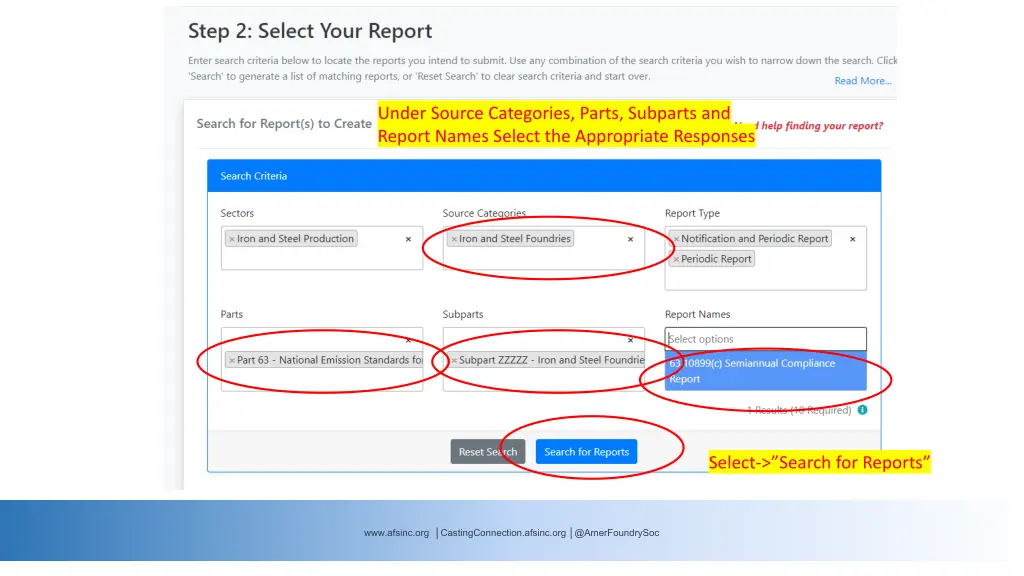This screenshot has width=1024, height=576.
Task: Click the Report Names label
Action: [x=697, y=314]
